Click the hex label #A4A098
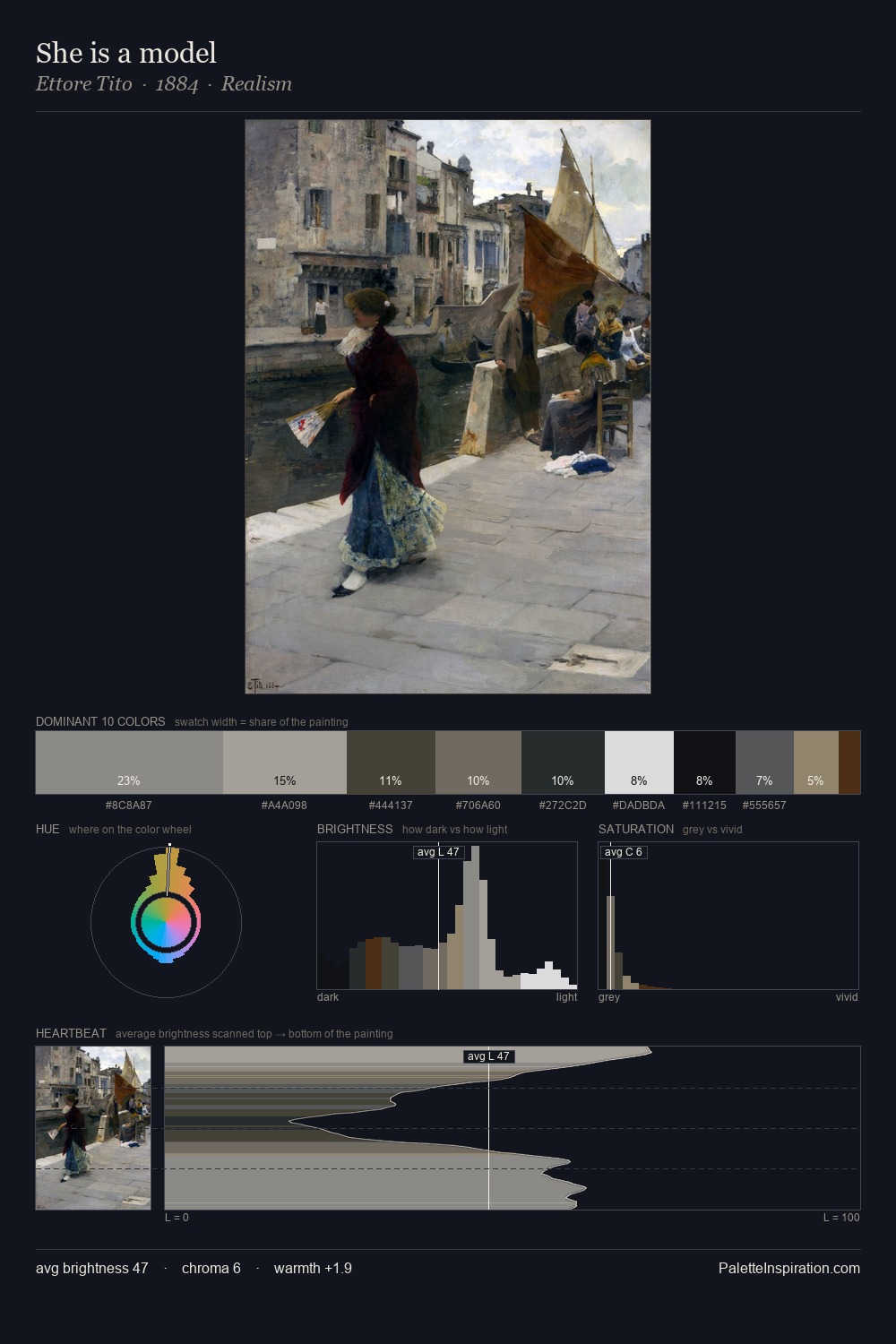 point(285,806)
